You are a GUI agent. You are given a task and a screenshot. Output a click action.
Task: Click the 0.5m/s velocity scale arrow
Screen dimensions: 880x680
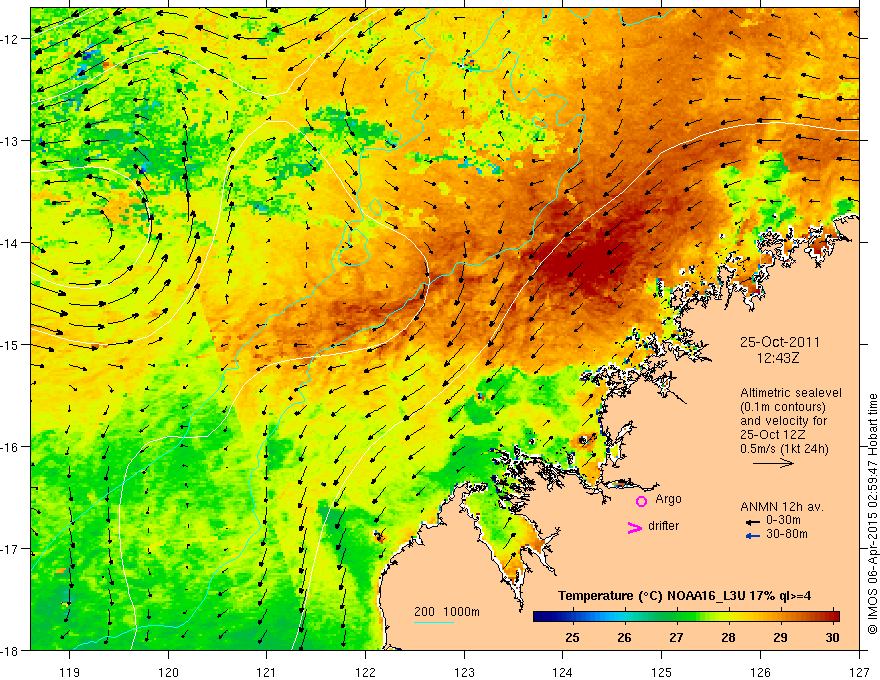click(773, 463)
